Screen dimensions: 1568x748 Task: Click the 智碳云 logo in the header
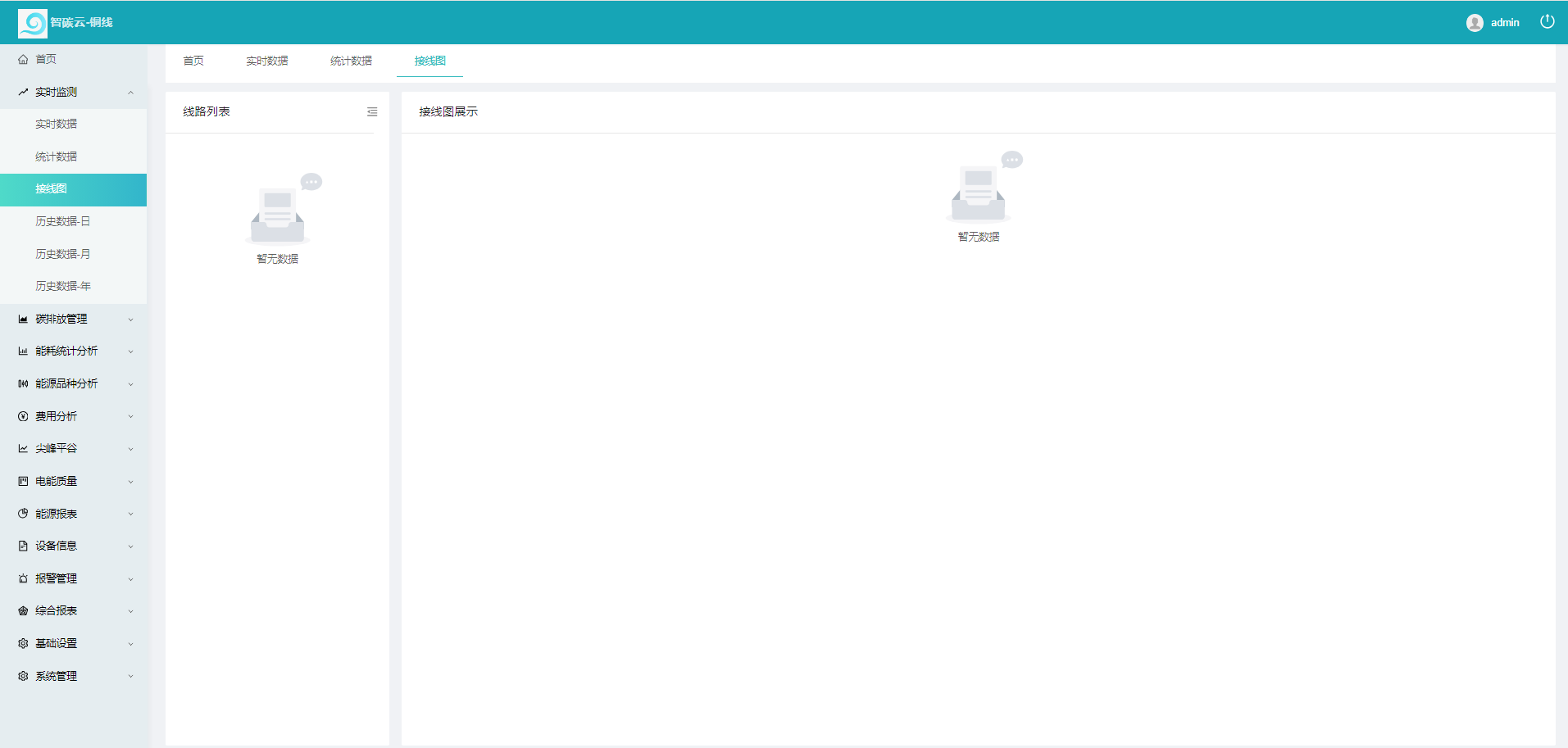(33, 22)
